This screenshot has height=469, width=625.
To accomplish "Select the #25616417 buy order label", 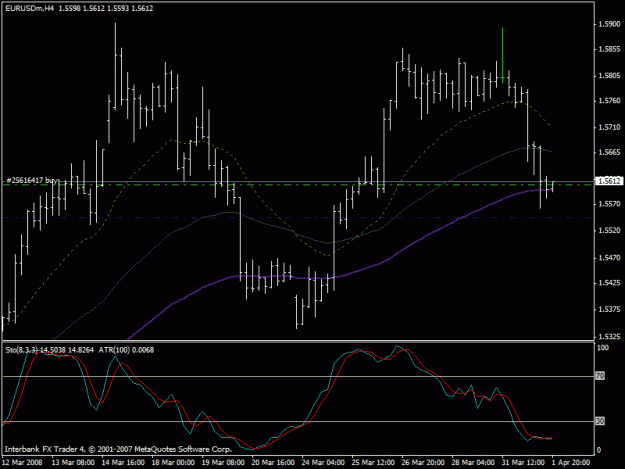I will pos(32,181).
